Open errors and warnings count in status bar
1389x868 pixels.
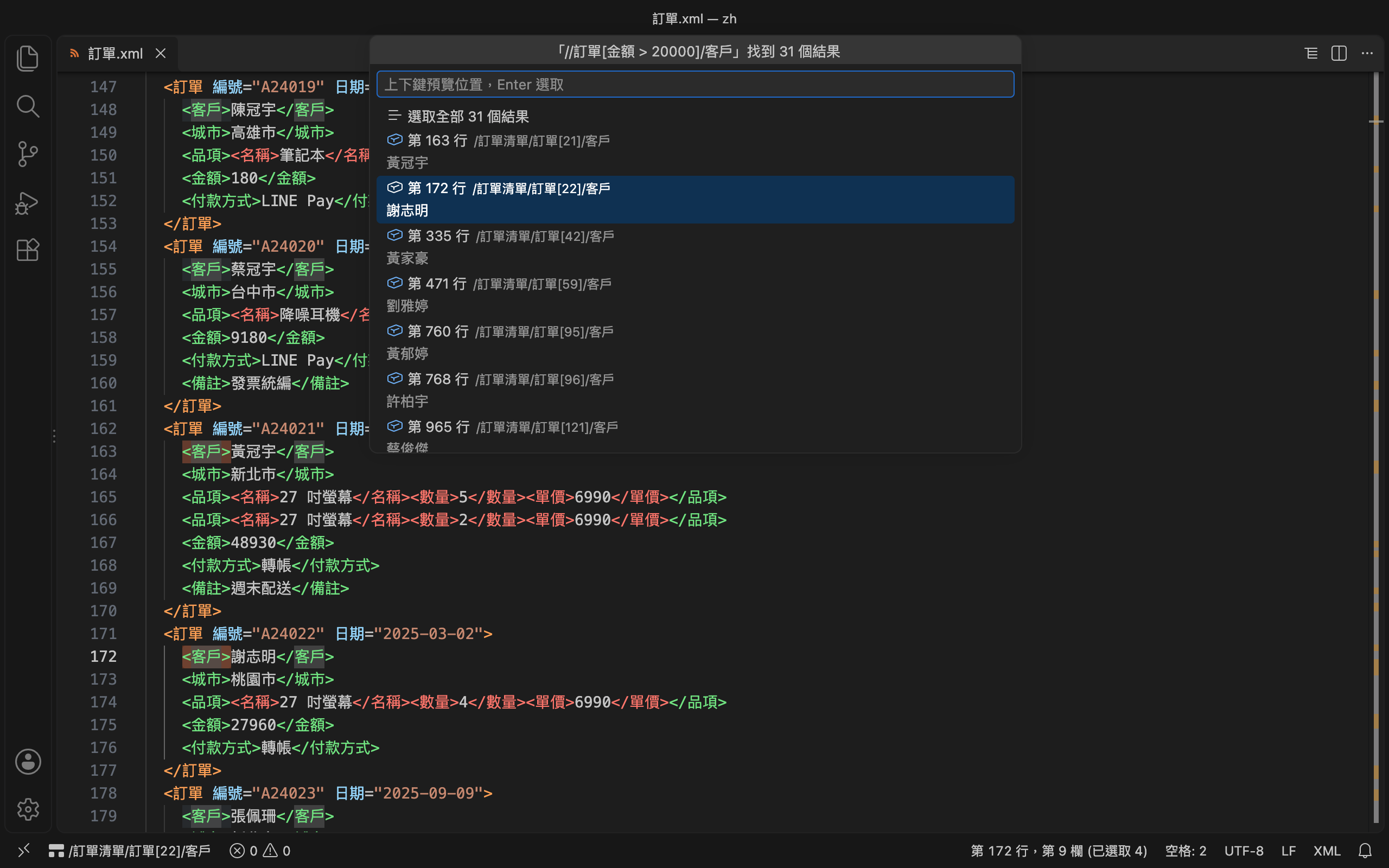coord(260,850)
